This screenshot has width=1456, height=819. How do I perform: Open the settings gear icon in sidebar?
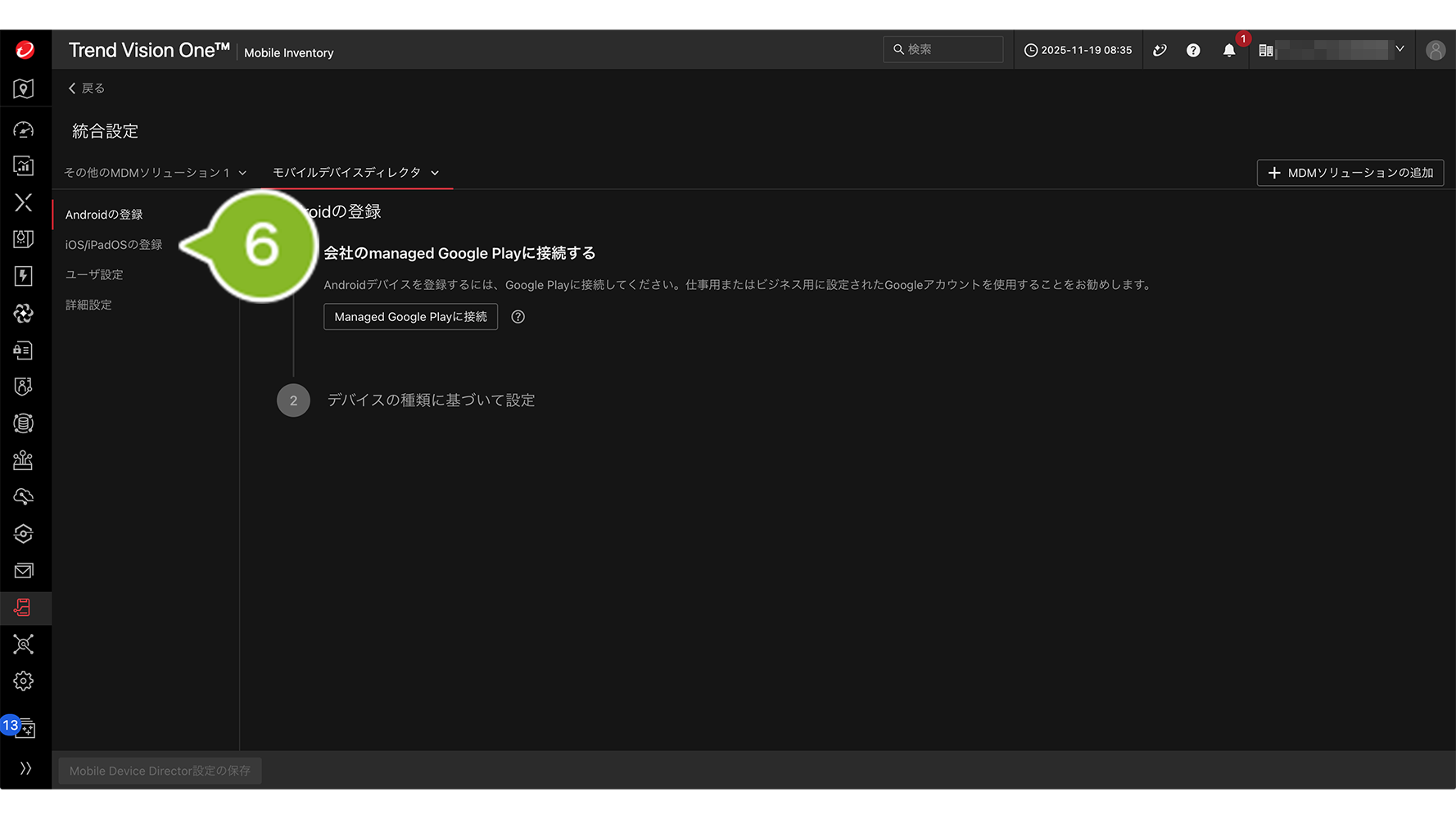click(24, 681)
